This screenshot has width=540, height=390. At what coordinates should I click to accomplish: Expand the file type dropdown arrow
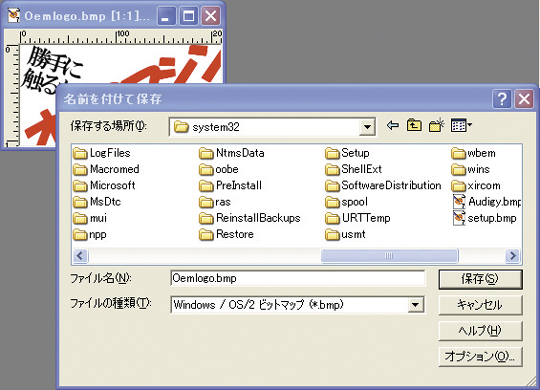[415, 305]
